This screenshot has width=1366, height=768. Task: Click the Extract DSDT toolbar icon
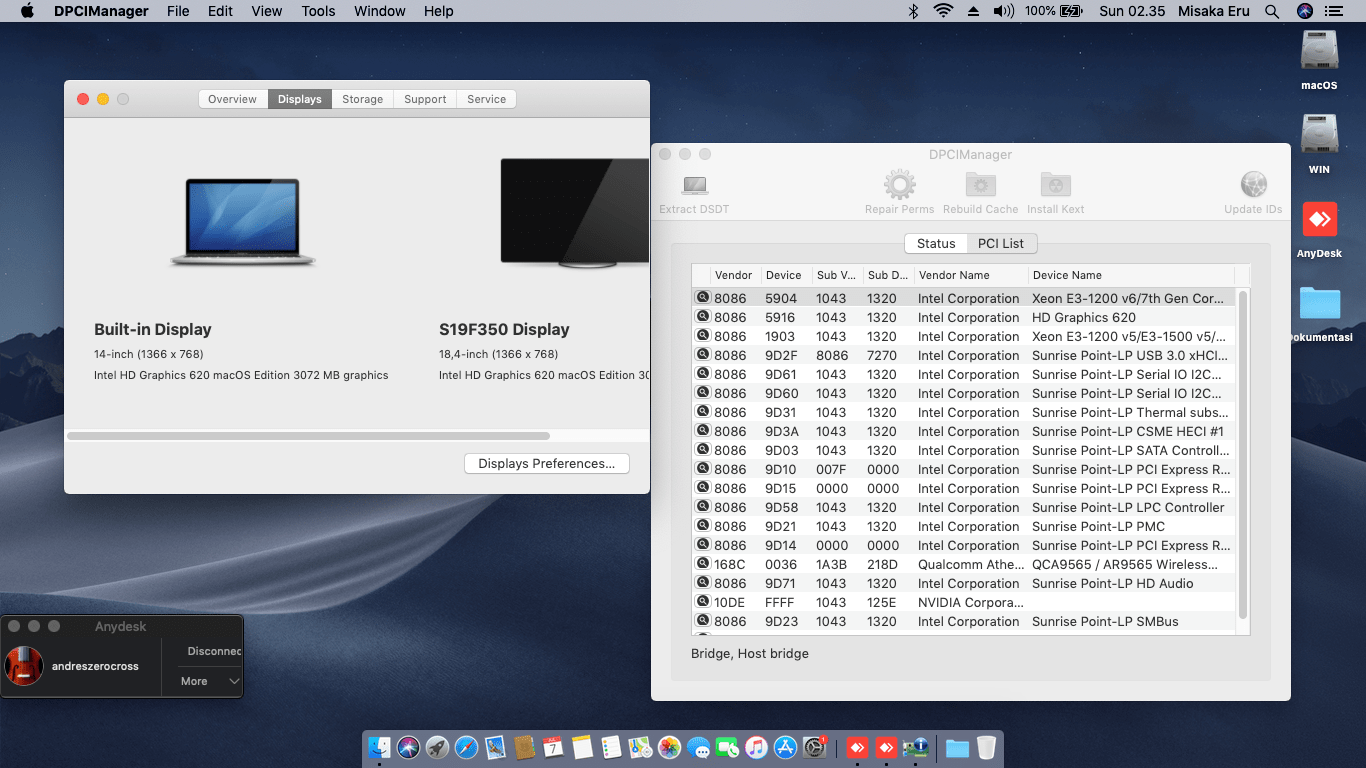click(694, 186)
